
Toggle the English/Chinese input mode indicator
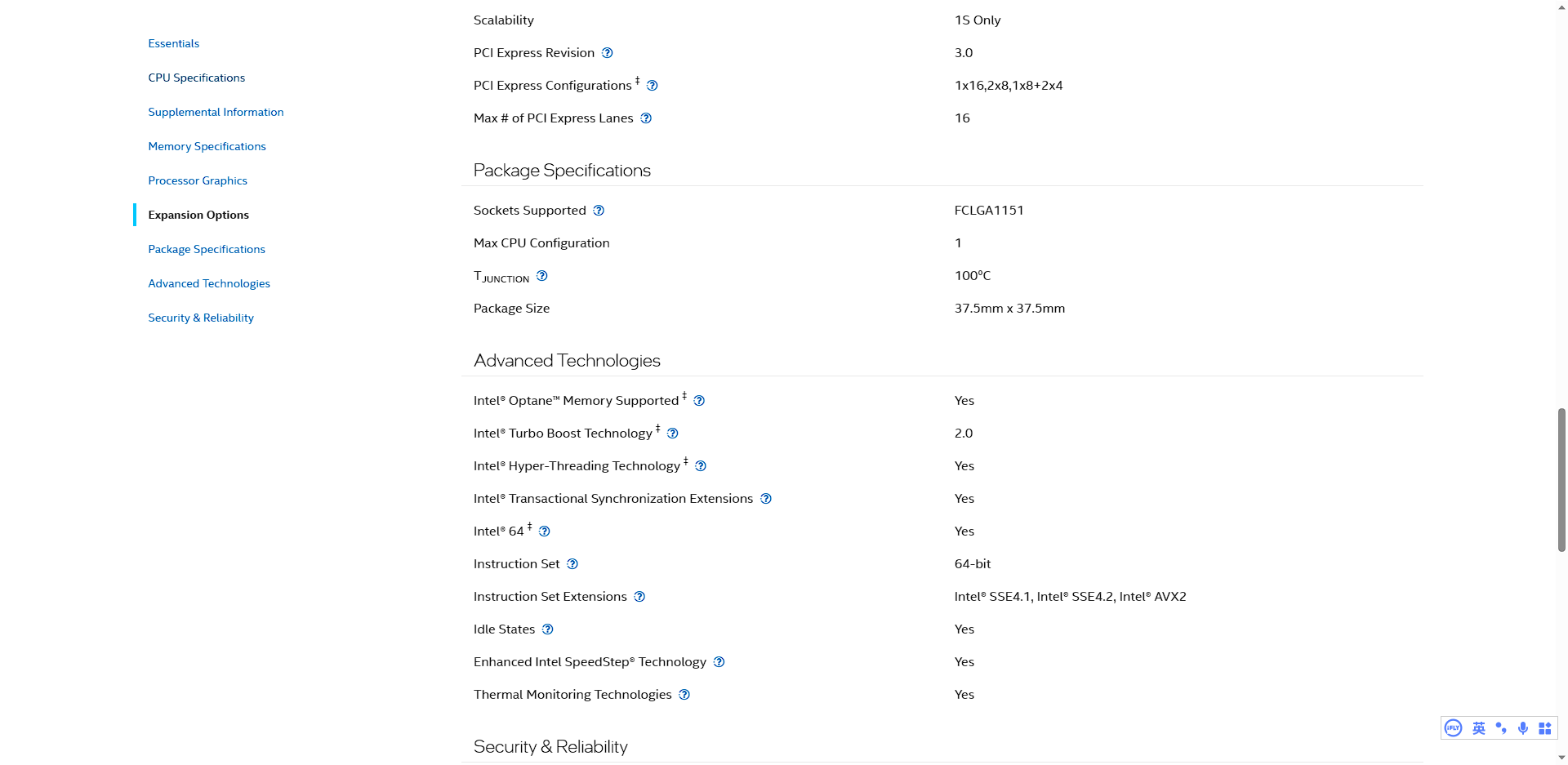(1479, 728)
